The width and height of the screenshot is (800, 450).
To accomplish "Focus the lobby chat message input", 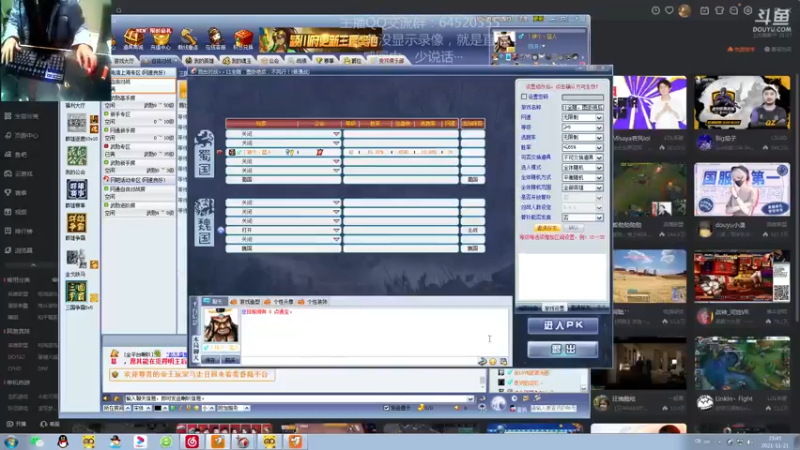I will (299, 398).
